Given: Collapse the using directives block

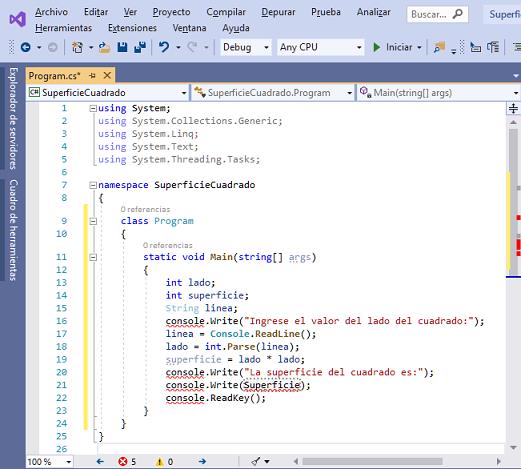Looking at the screenshot, I should (x=93, y=108).
